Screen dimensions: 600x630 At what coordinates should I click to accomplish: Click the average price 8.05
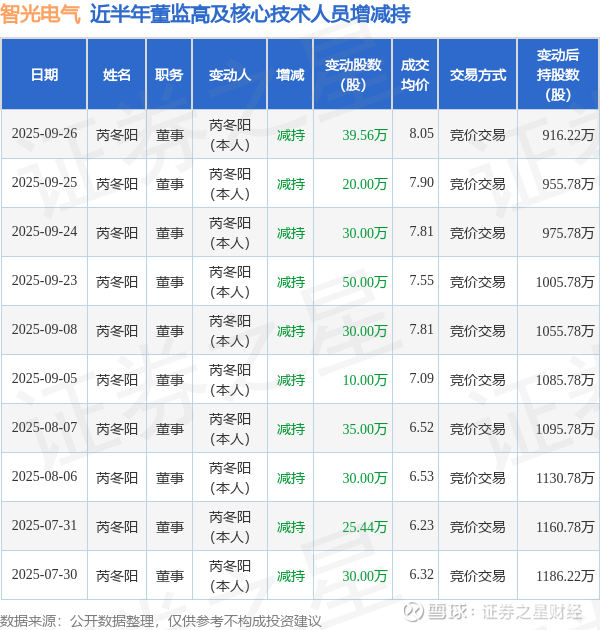click(x=422, y=133)
